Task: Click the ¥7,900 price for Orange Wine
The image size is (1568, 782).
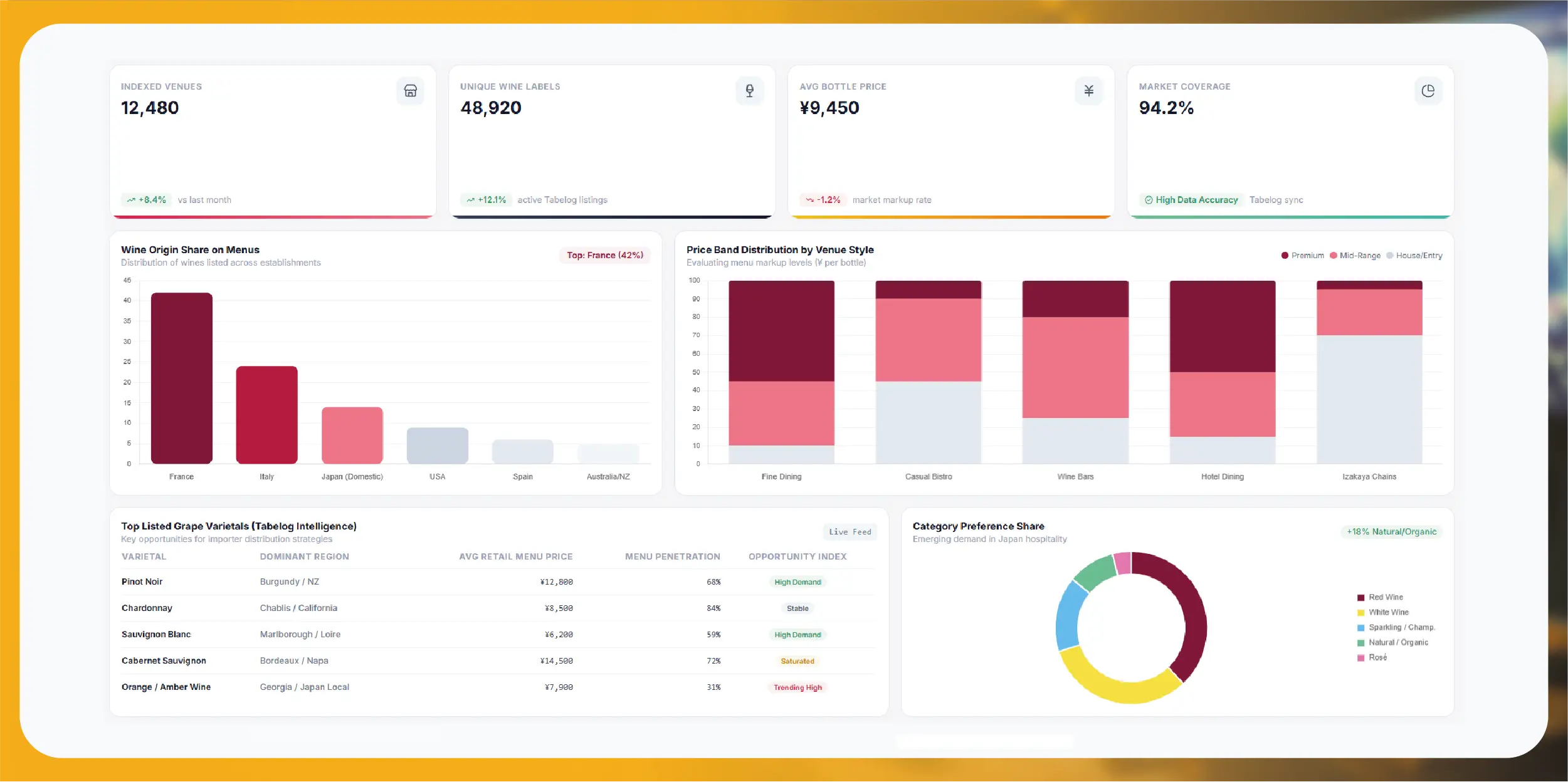Action: [559, 687]
